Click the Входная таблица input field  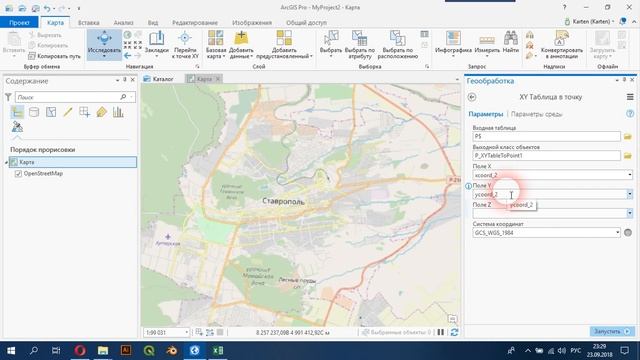tap(546, 136)
